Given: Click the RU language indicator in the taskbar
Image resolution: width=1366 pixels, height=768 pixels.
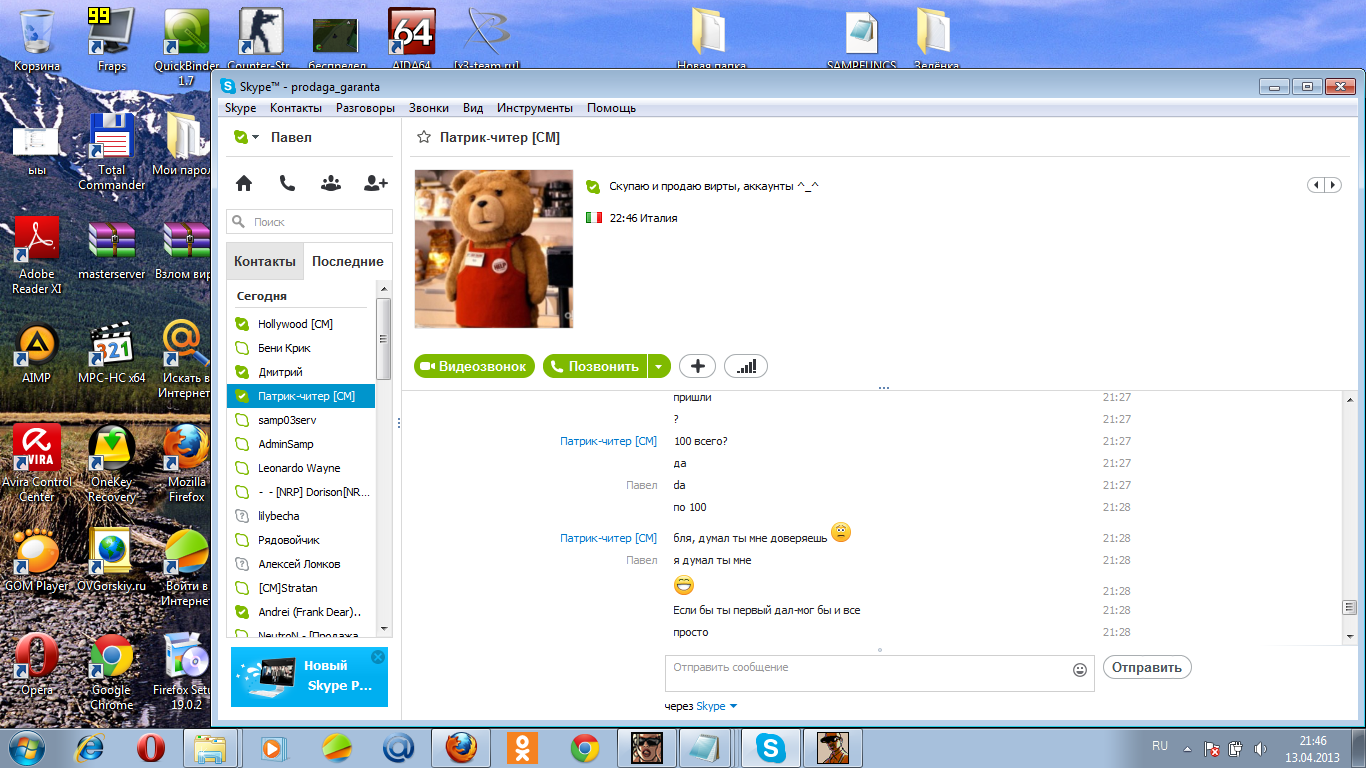Looking at the screenshot, I should (1160, 746).
